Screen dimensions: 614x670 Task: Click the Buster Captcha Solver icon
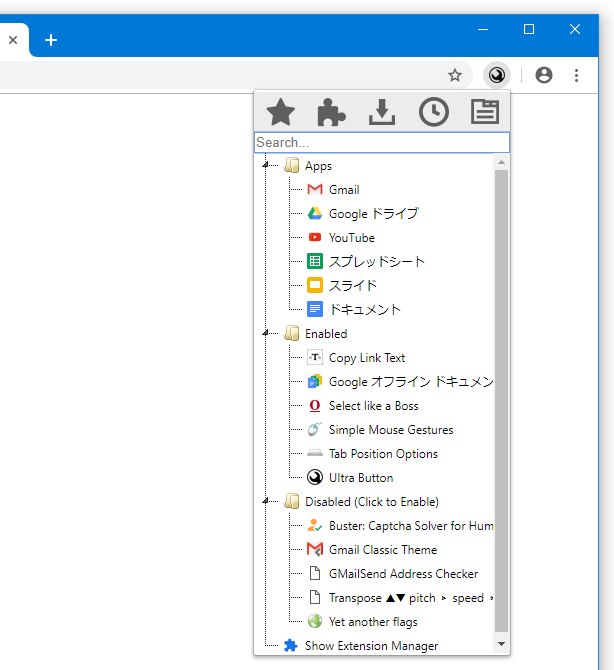(315, 525)
